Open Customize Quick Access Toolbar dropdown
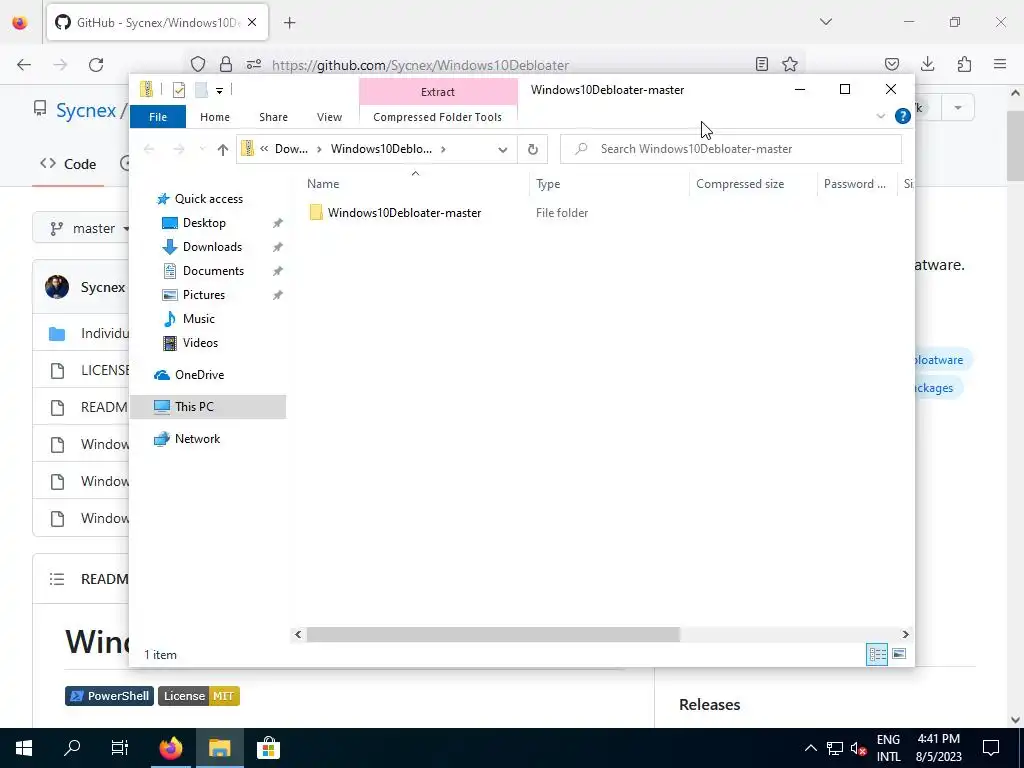The image size is (1024, 768). [219, 91]
